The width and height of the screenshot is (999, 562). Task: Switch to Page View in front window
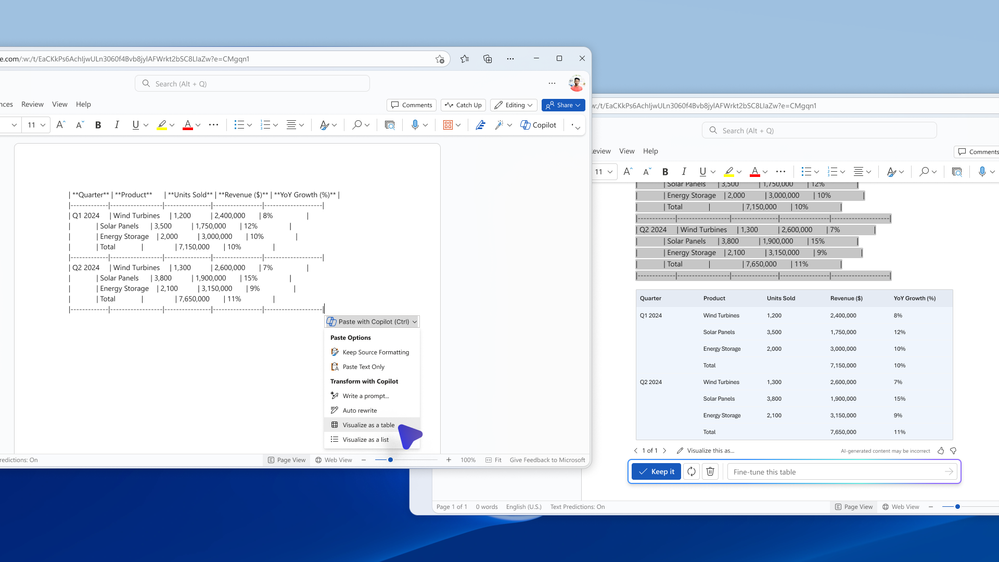(287, 460)
